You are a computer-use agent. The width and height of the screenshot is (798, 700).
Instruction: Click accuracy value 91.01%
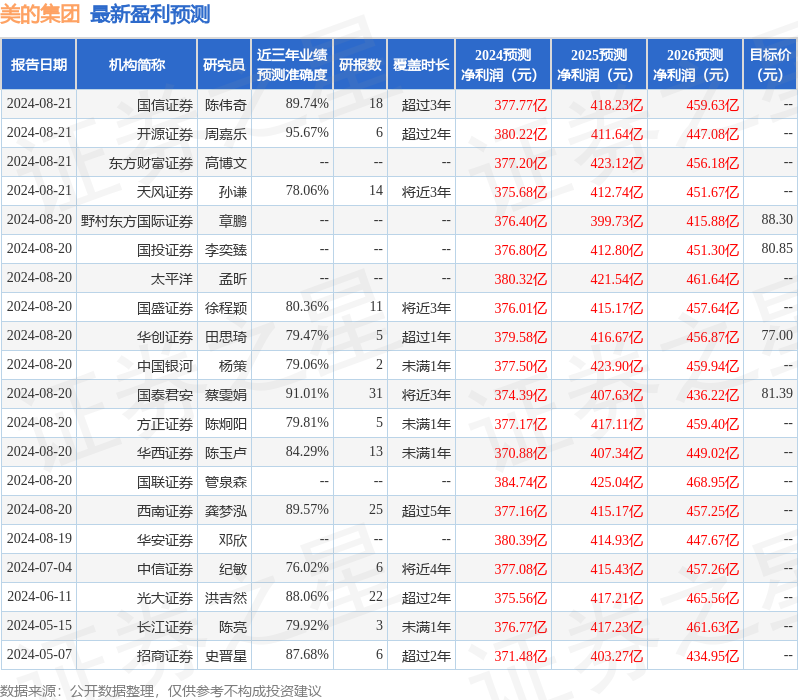[307, 394]
